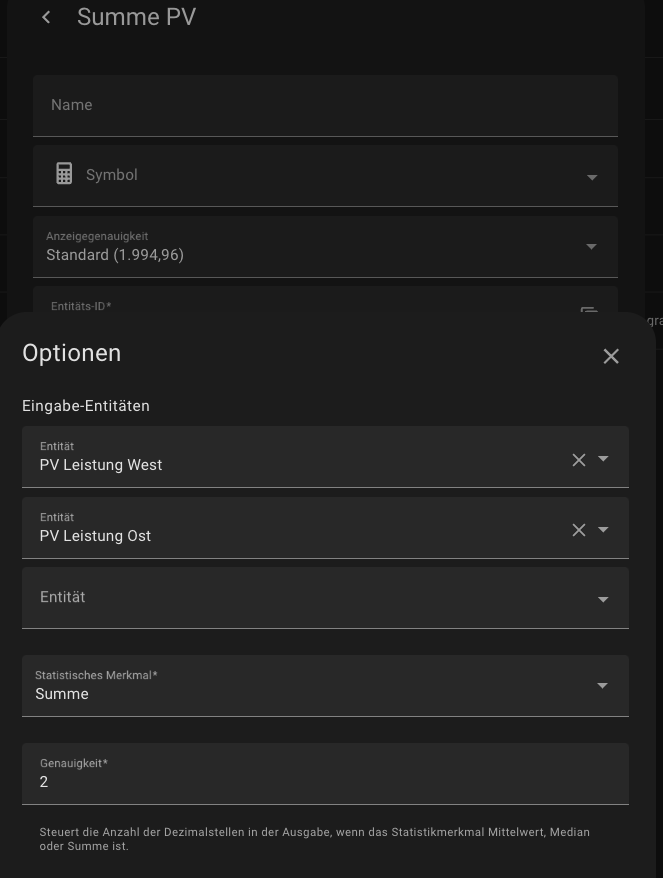The image size is (663, 878).
Task: Open the Symbol picker dropdown arrow
Action: tap(592, 177)
